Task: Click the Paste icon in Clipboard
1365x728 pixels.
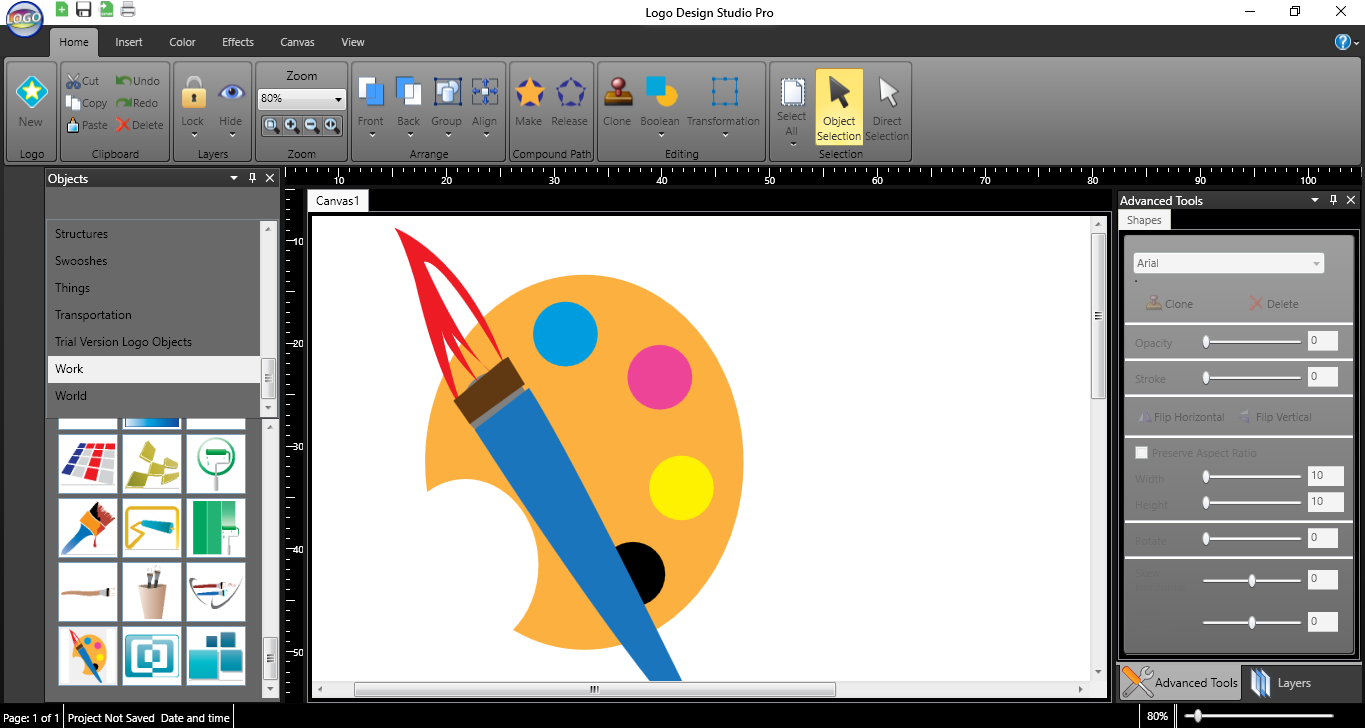Action: point(73,125)
